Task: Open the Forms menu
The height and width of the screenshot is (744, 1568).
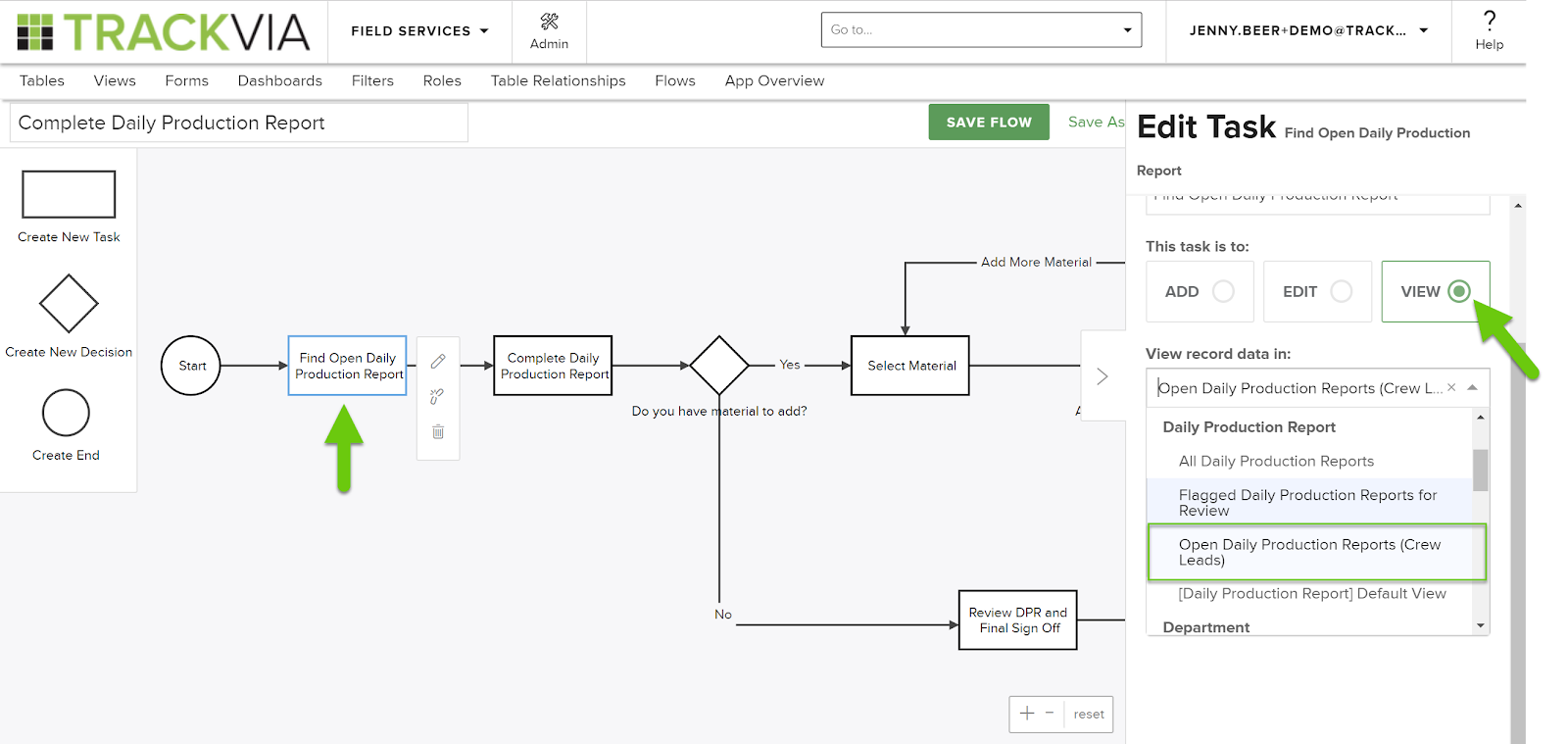Action: 186,80
